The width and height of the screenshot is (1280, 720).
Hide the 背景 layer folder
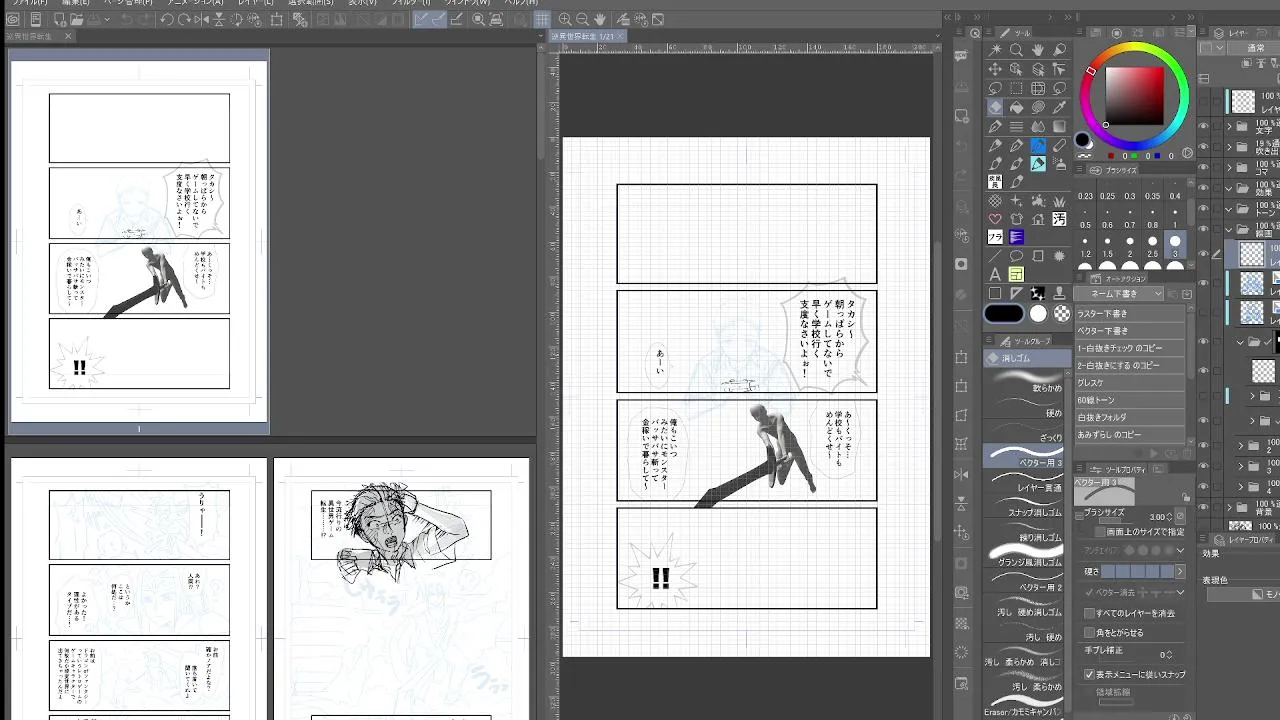point(1203,509)
